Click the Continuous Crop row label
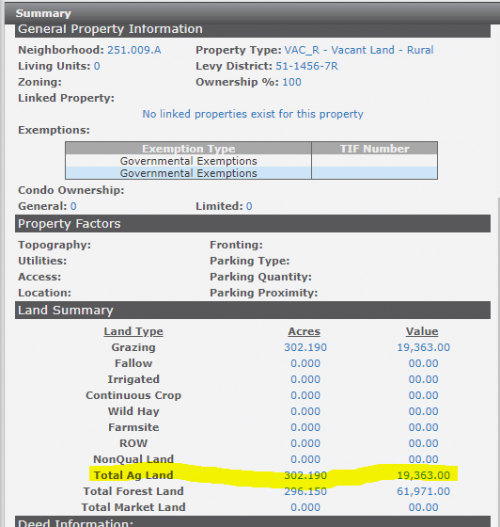 (133, 396)
